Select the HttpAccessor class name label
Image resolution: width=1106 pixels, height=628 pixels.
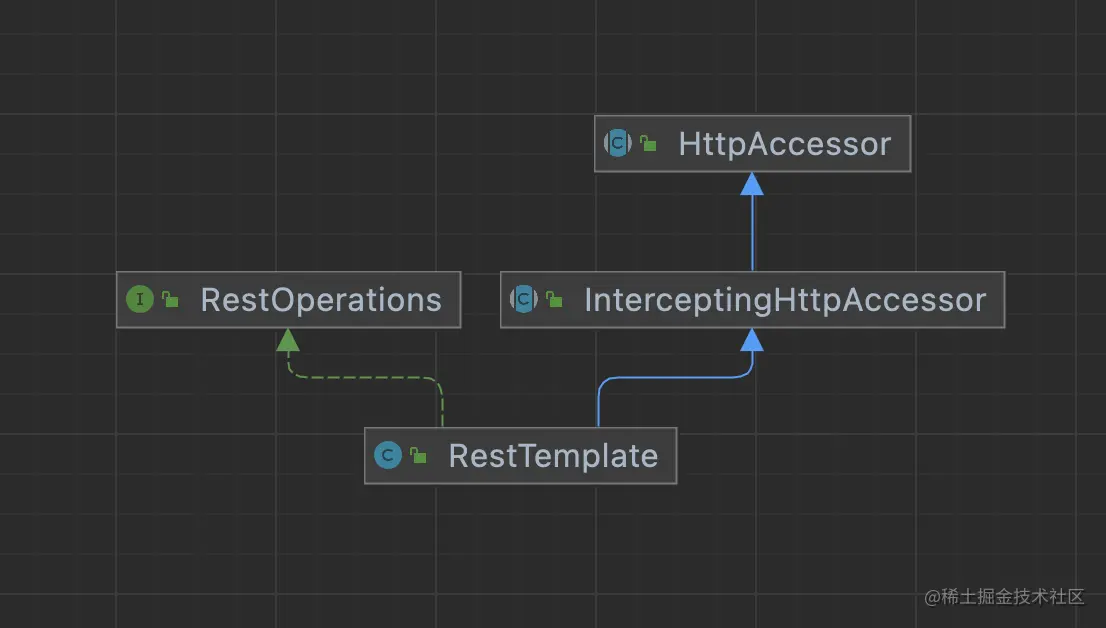click(x=784, y=144)
